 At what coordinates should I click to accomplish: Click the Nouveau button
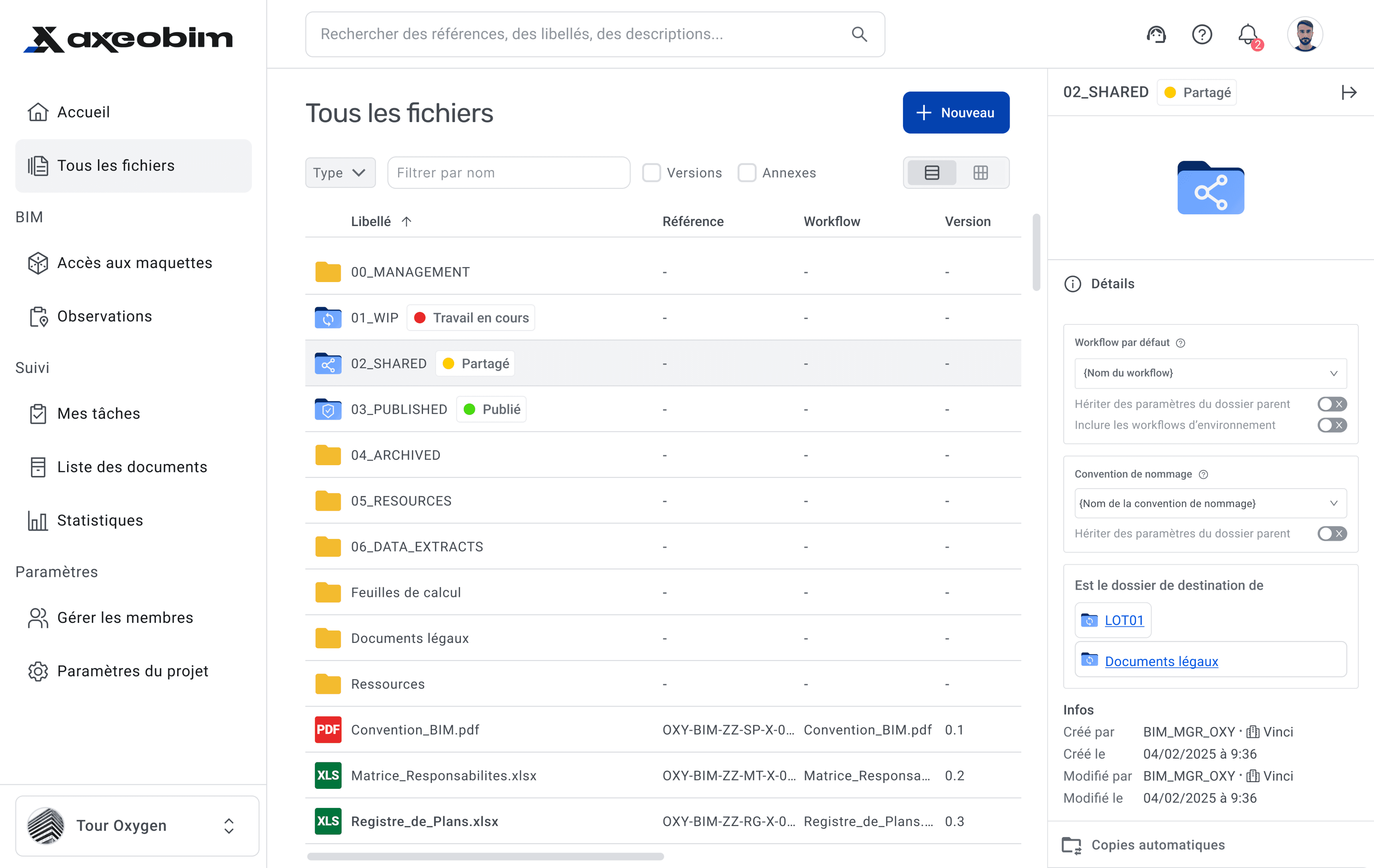956,113
